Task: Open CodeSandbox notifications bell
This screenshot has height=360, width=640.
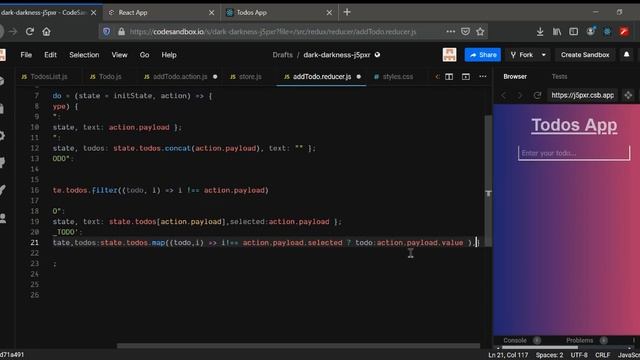Action: 627,55
